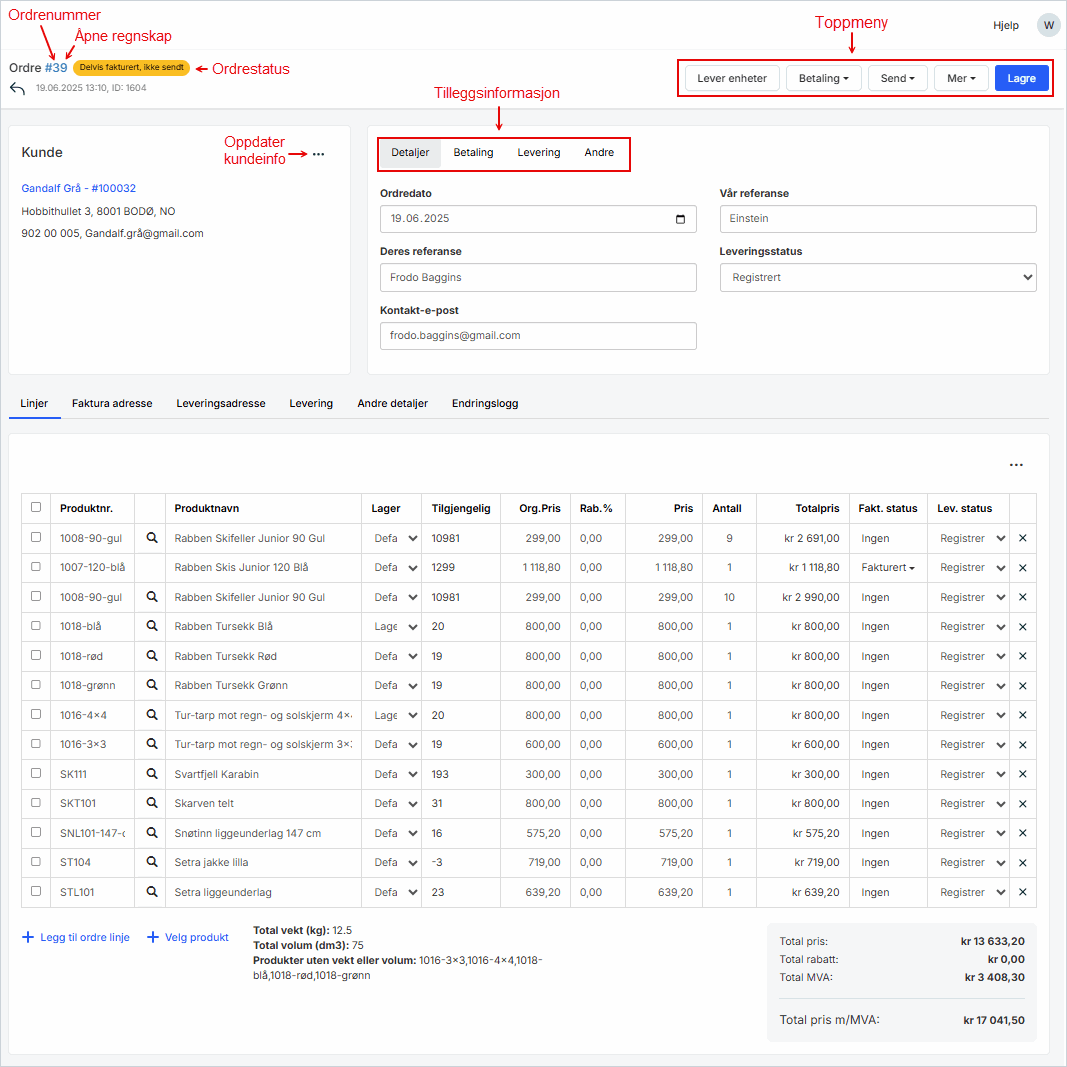Click the Lagre button

[x=1021, y=78]
